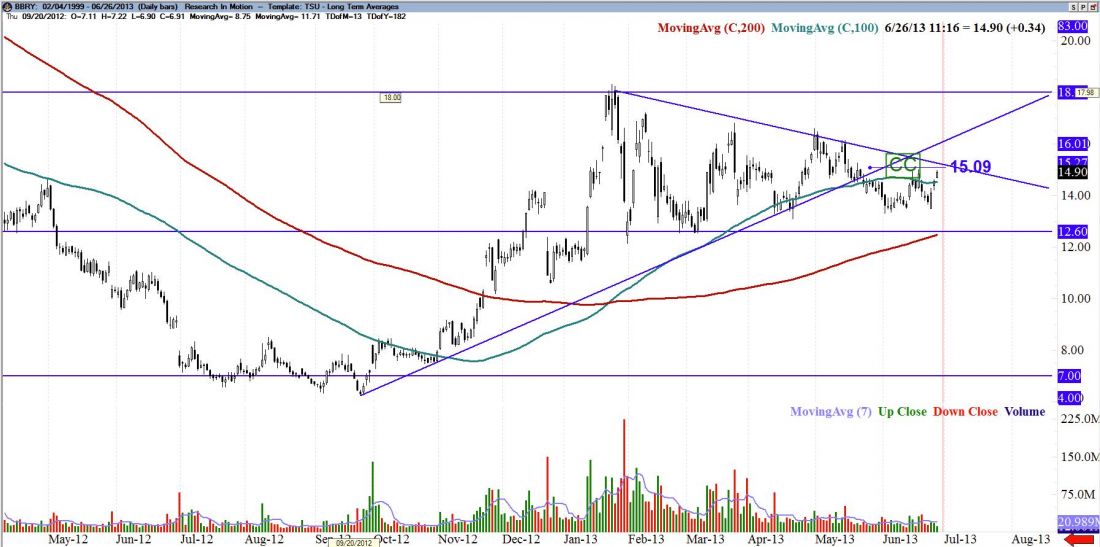The height and width of the screenshot is (547, 1100).
Task: Select the MovingAvg (C,200) legend label
Action: tap(710, 28)
